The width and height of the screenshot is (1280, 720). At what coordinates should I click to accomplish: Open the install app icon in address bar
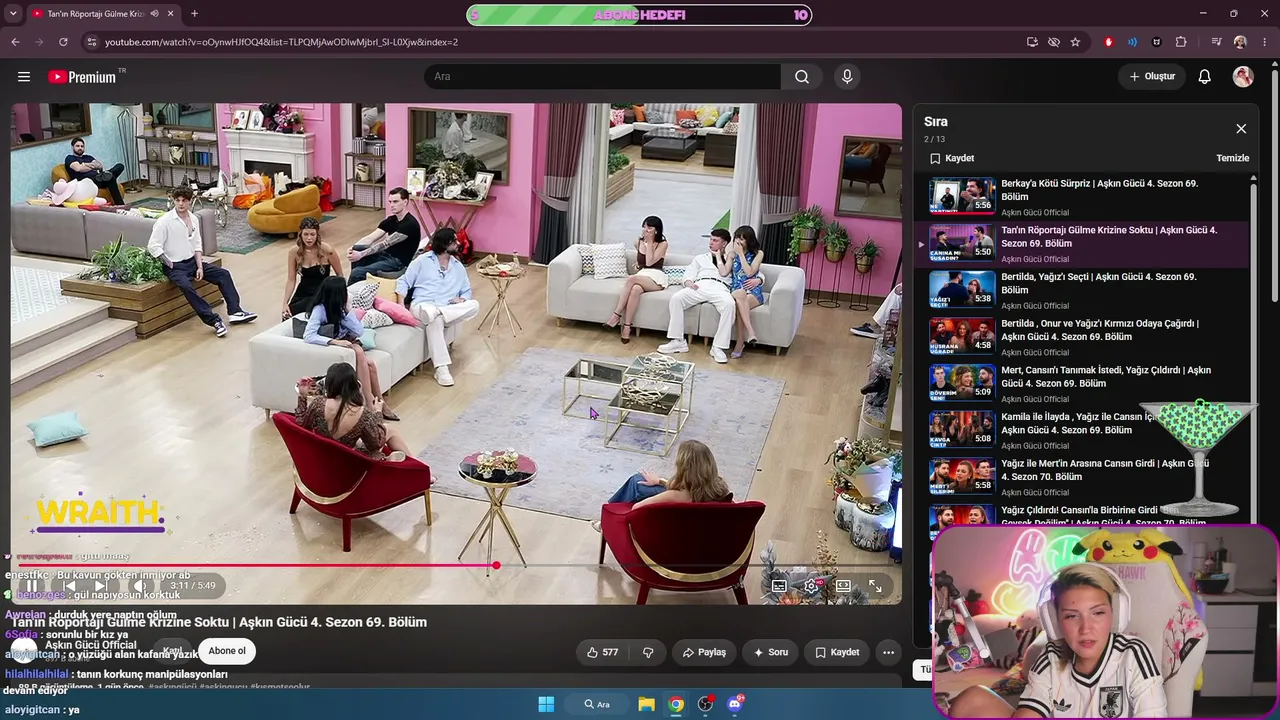(1032, 42)
